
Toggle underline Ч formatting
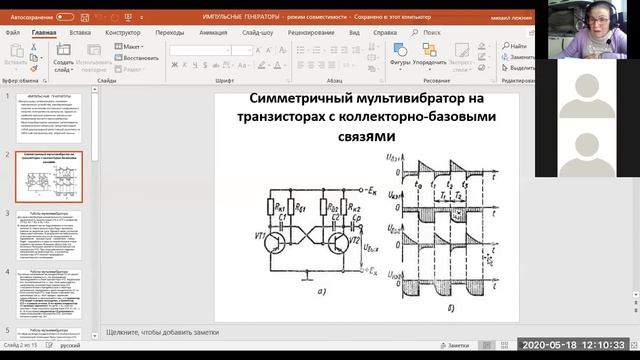[x=195, y=65]
